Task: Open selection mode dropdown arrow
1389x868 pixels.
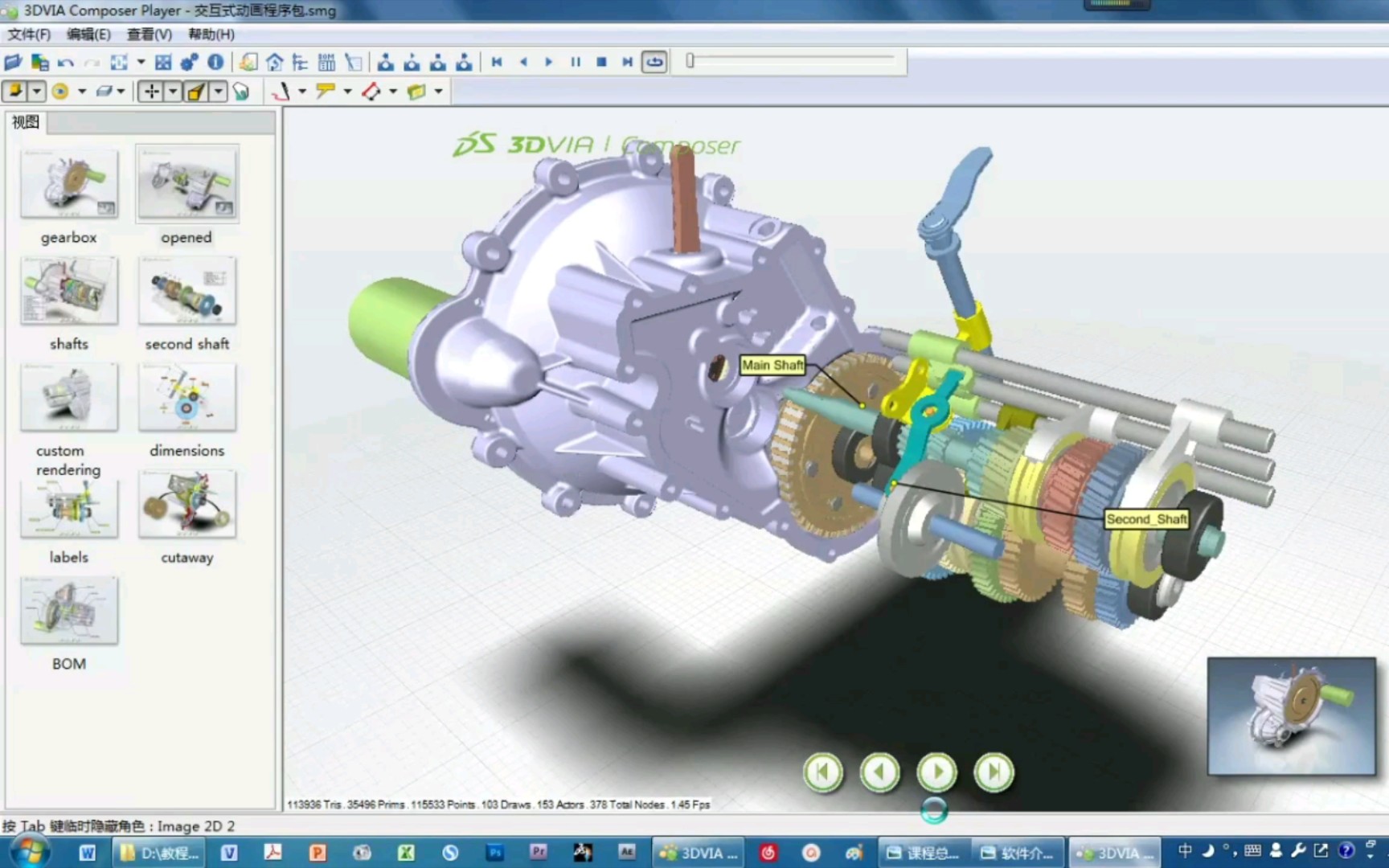Action: point(36,91)
